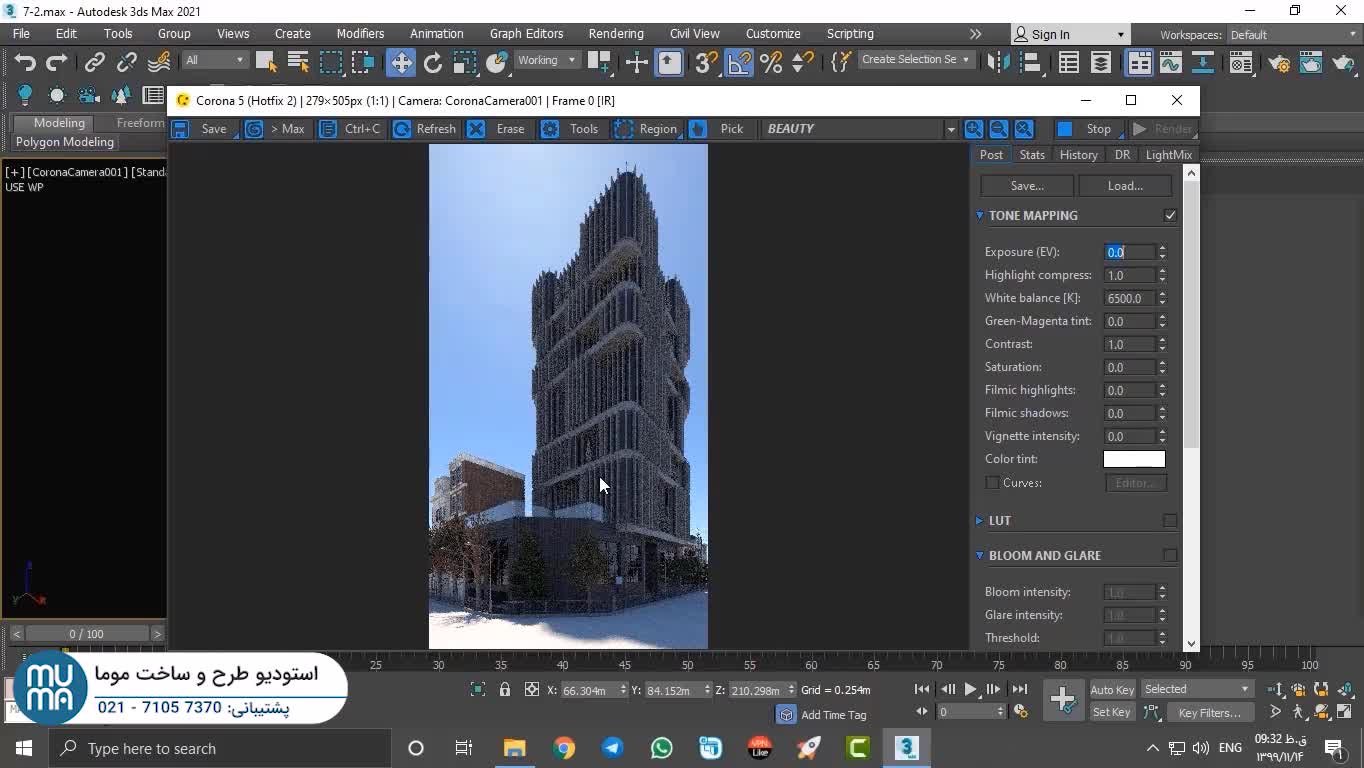Enable the LUT checkbox

pos(1170,521)
